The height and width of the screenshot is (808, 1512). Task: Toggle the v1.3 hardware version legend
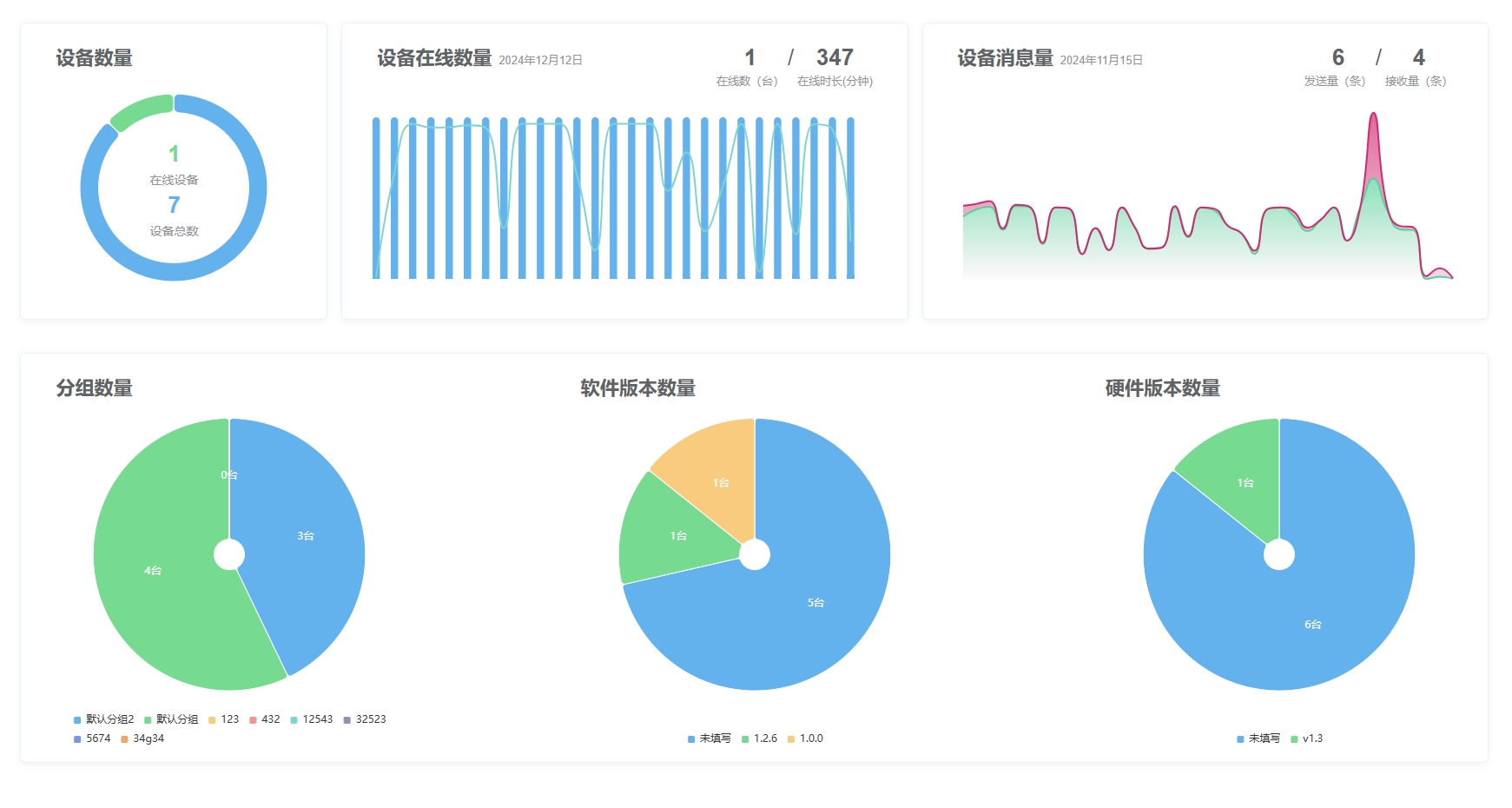point(1306,738)
